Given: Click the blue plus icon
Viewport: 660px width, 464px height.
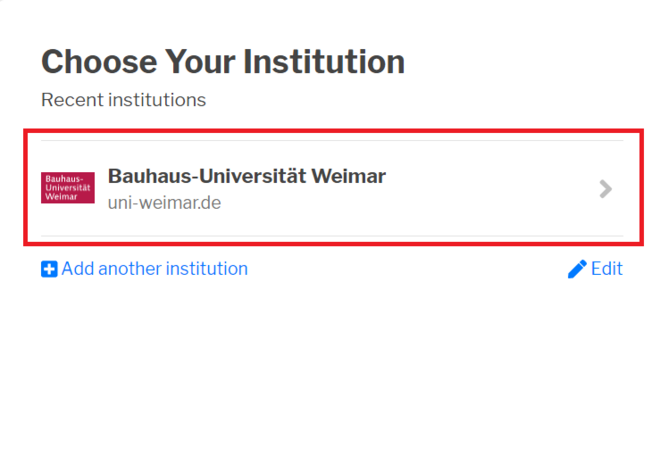Looking at the screenshot, I should pos(49,269).
